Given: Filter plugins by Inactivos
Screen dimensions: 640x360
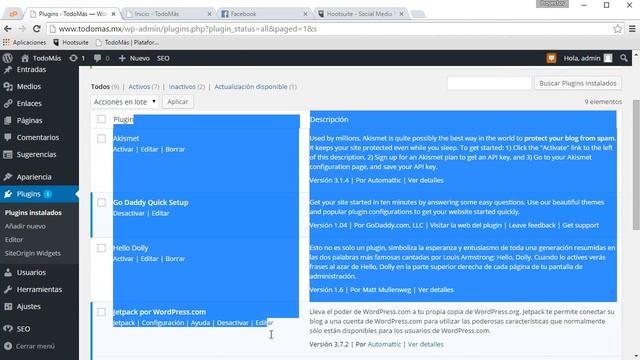Looking at the screenshot, I should tap(182, 87).
